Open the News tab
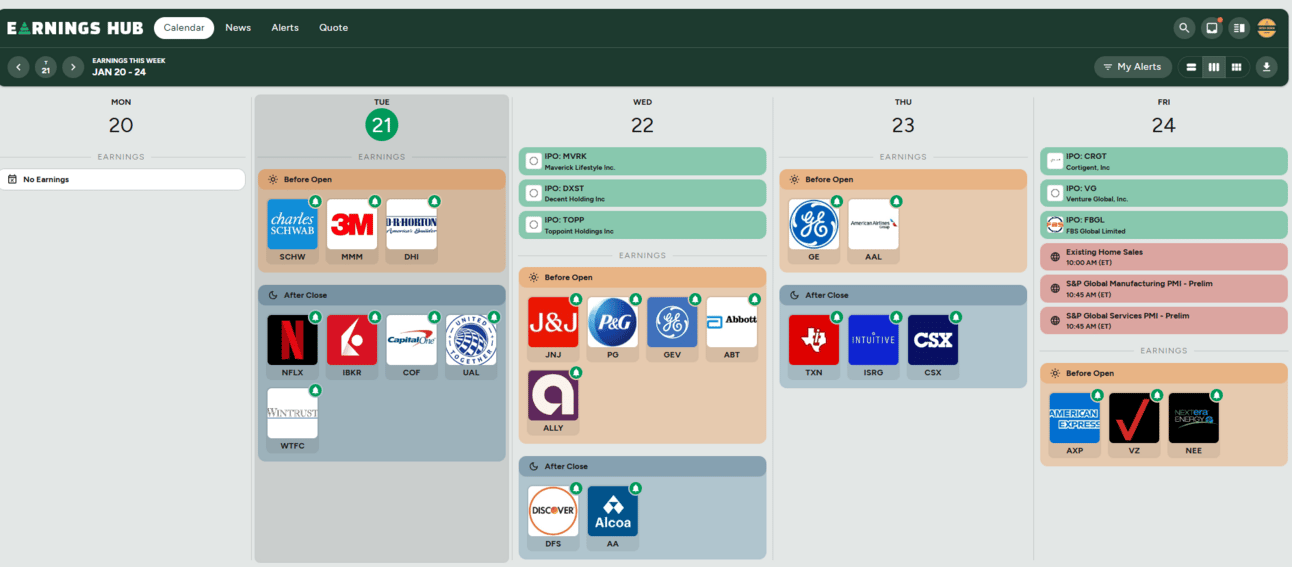 [238, 28]
